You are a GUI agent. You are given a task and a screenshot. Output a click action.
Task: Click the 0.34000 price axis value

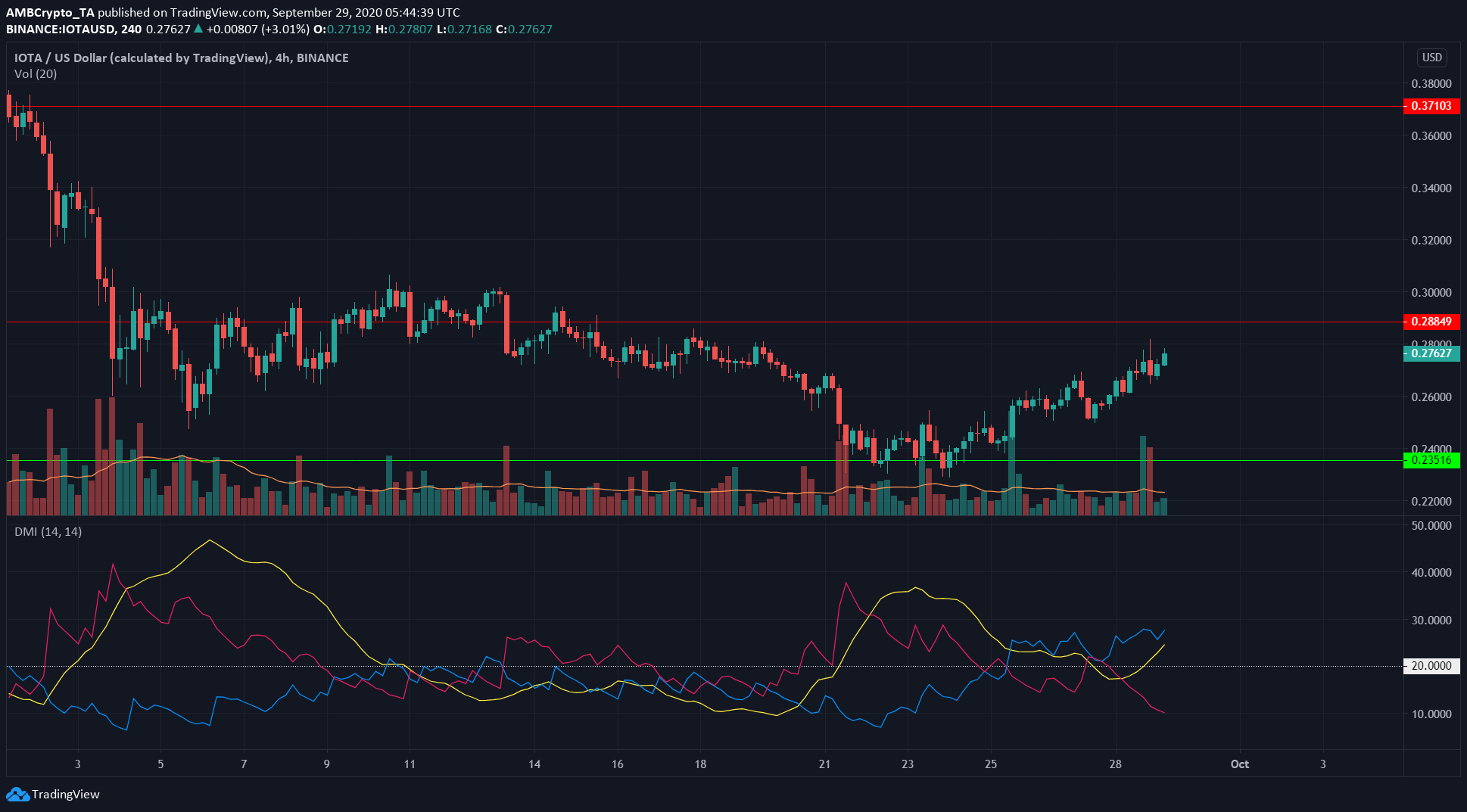(1431, 188)
